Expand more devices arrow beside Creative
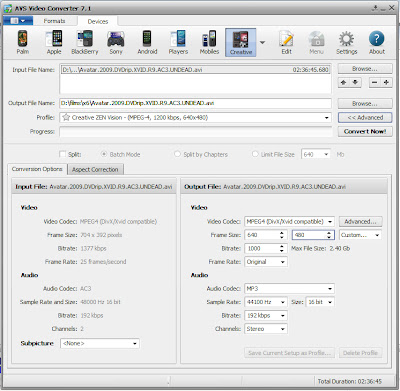Image resolution: width=400 pixels, height=391 pixels. [x=262, y=42]
